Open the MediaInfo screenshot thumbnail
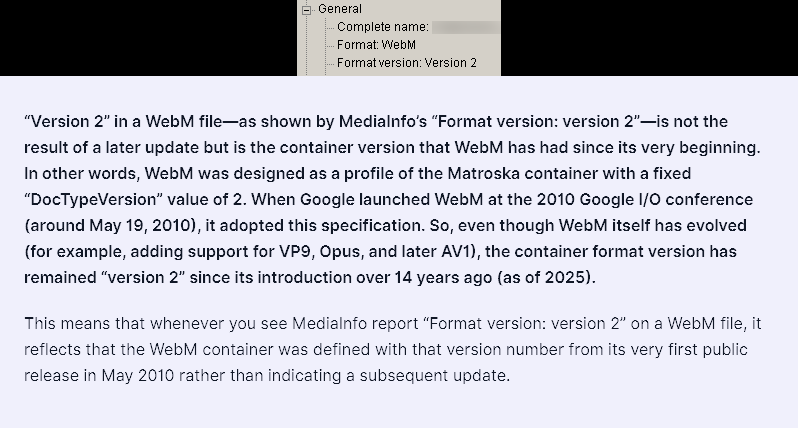The width and height of the screenshot is (798, 428). click(399, 38)
